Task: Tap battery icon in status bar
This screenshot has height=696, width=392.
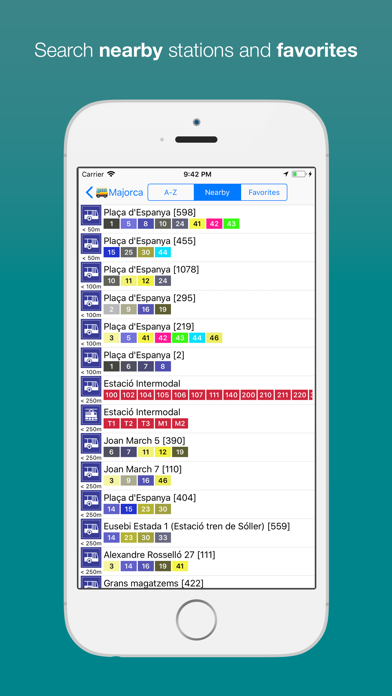Action: [299, 174]
